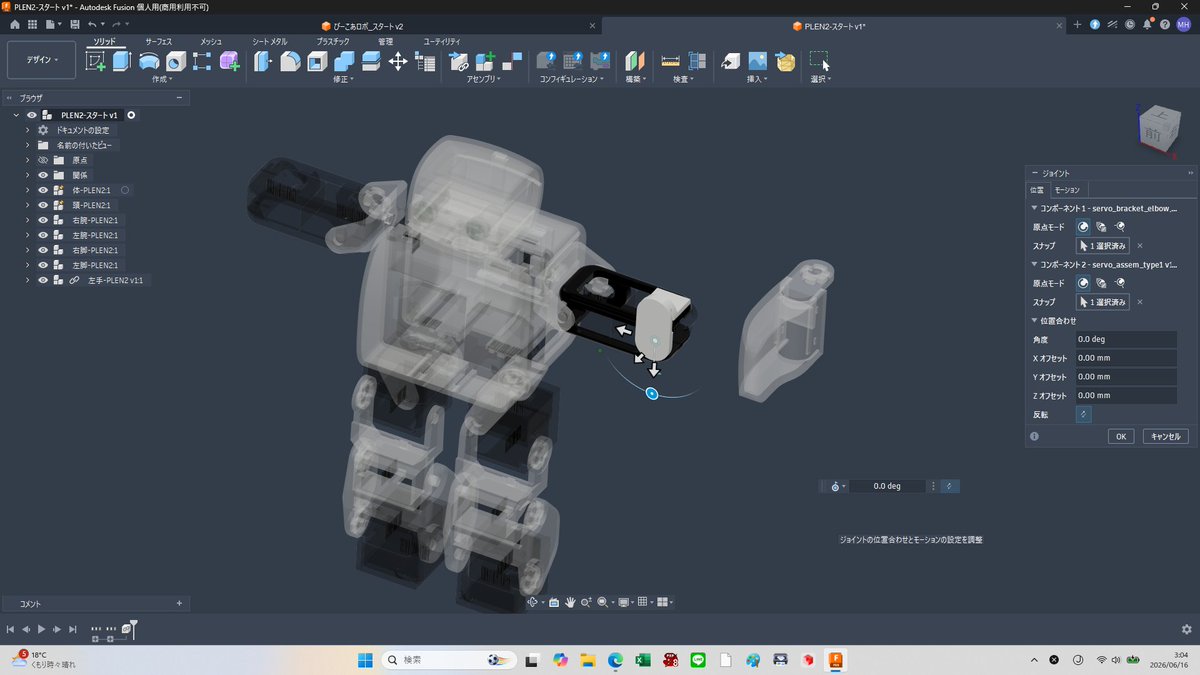
Task: Select the Create Form purple cube tool
Action: 230,61
